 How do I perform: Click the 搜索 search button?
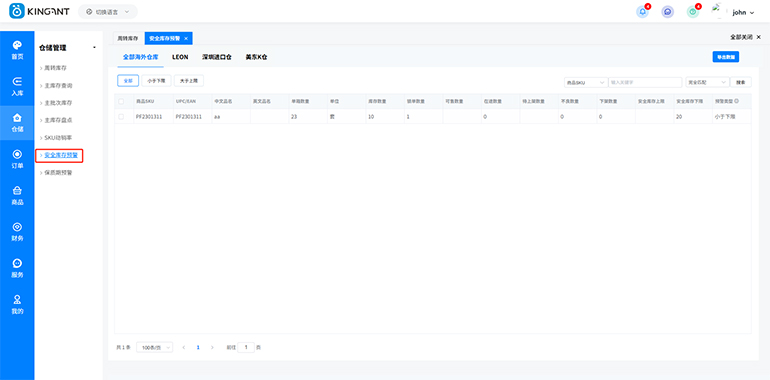[x=741, y=82]
